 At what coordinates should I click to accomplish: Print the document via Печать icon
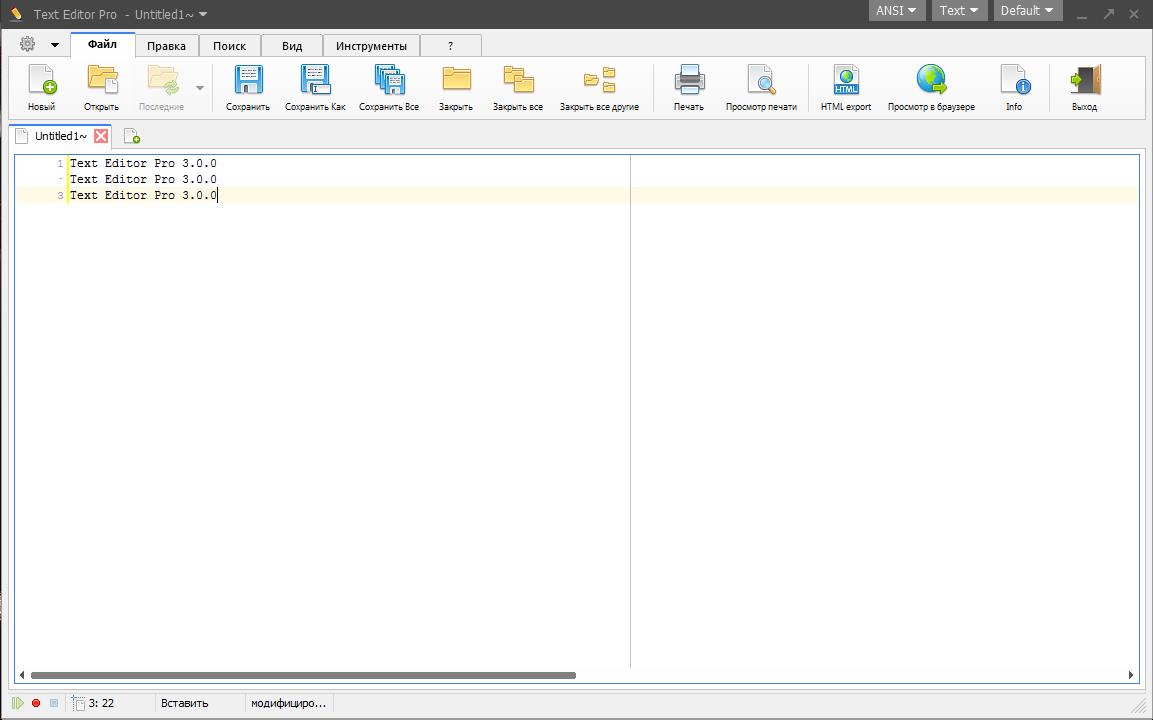pyautogui.click(x=689, y=88)
